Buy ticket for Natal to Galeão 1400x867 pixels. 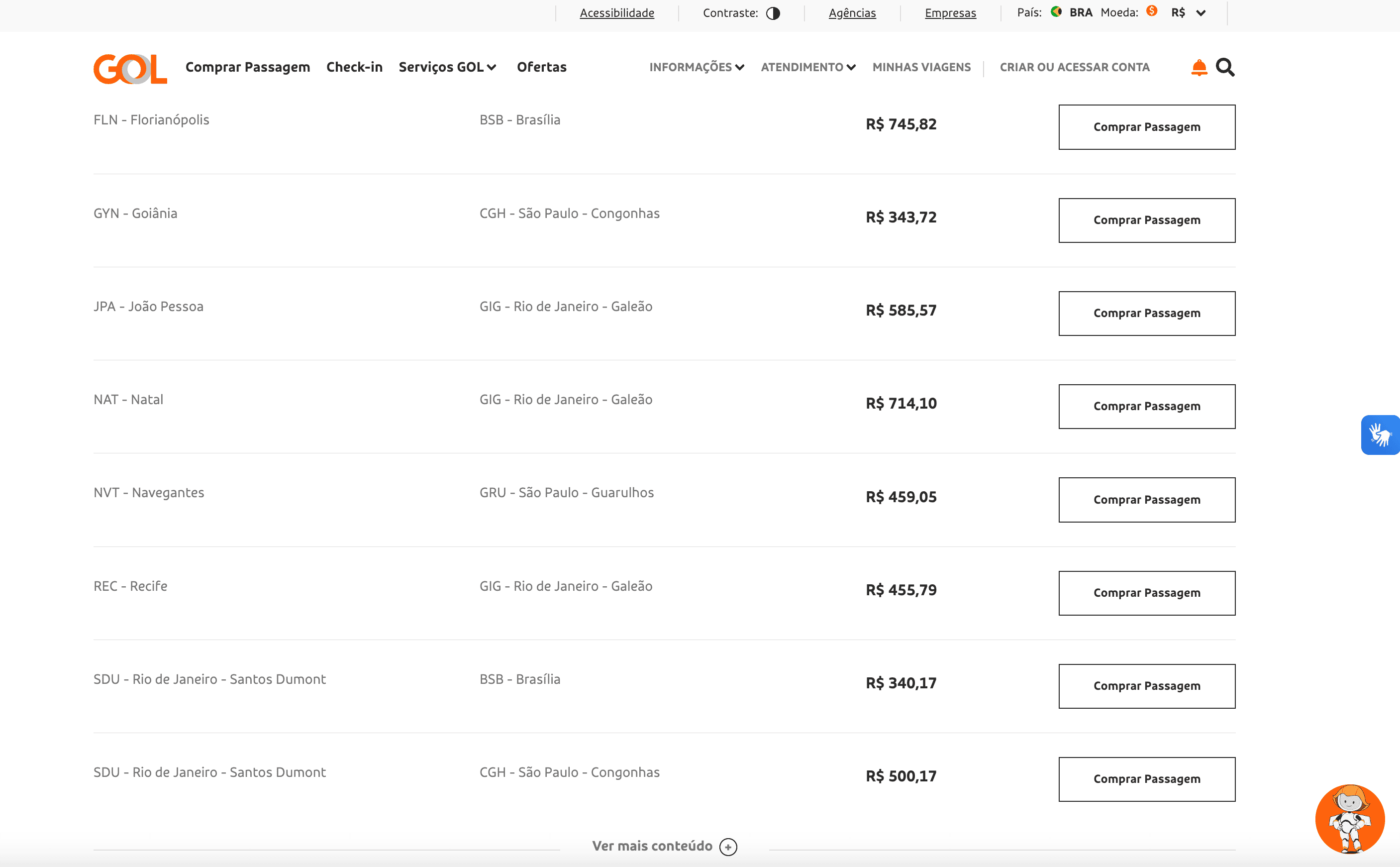point(1146,407)
